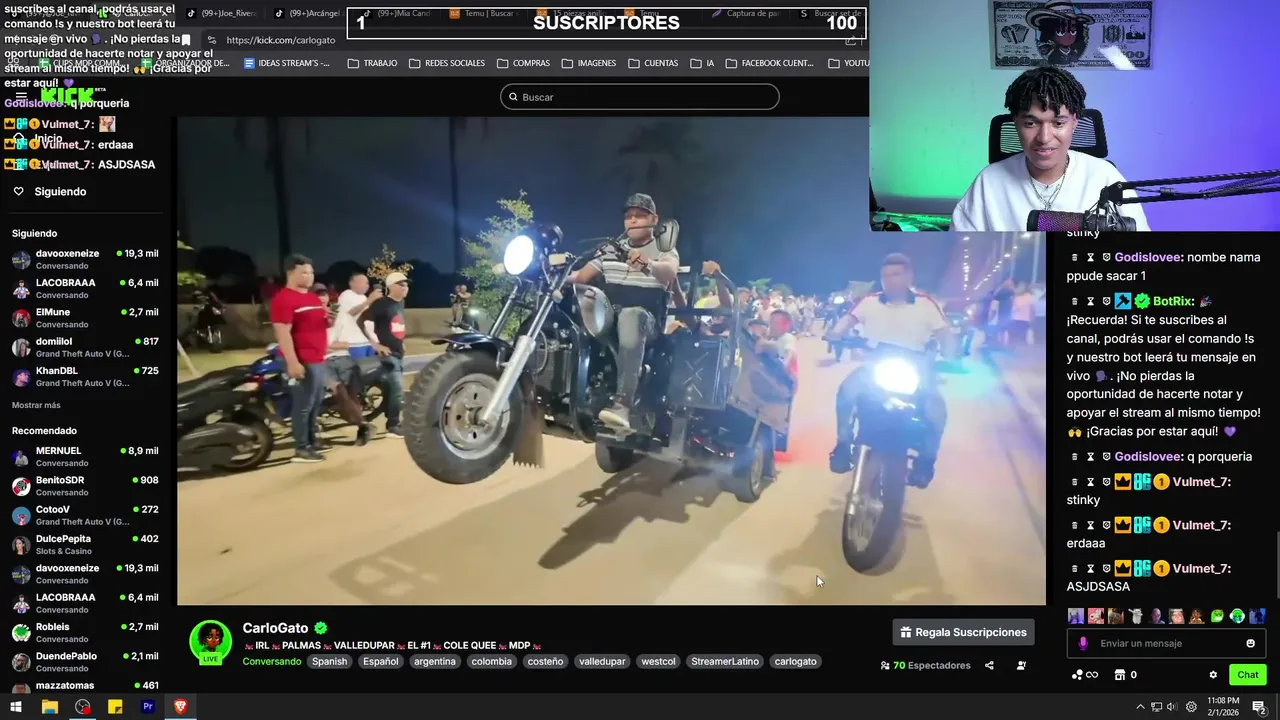The height and width of the screenshot is (720, 1280).
Task: Open the IA bookmarks folder
Action: 702,63
